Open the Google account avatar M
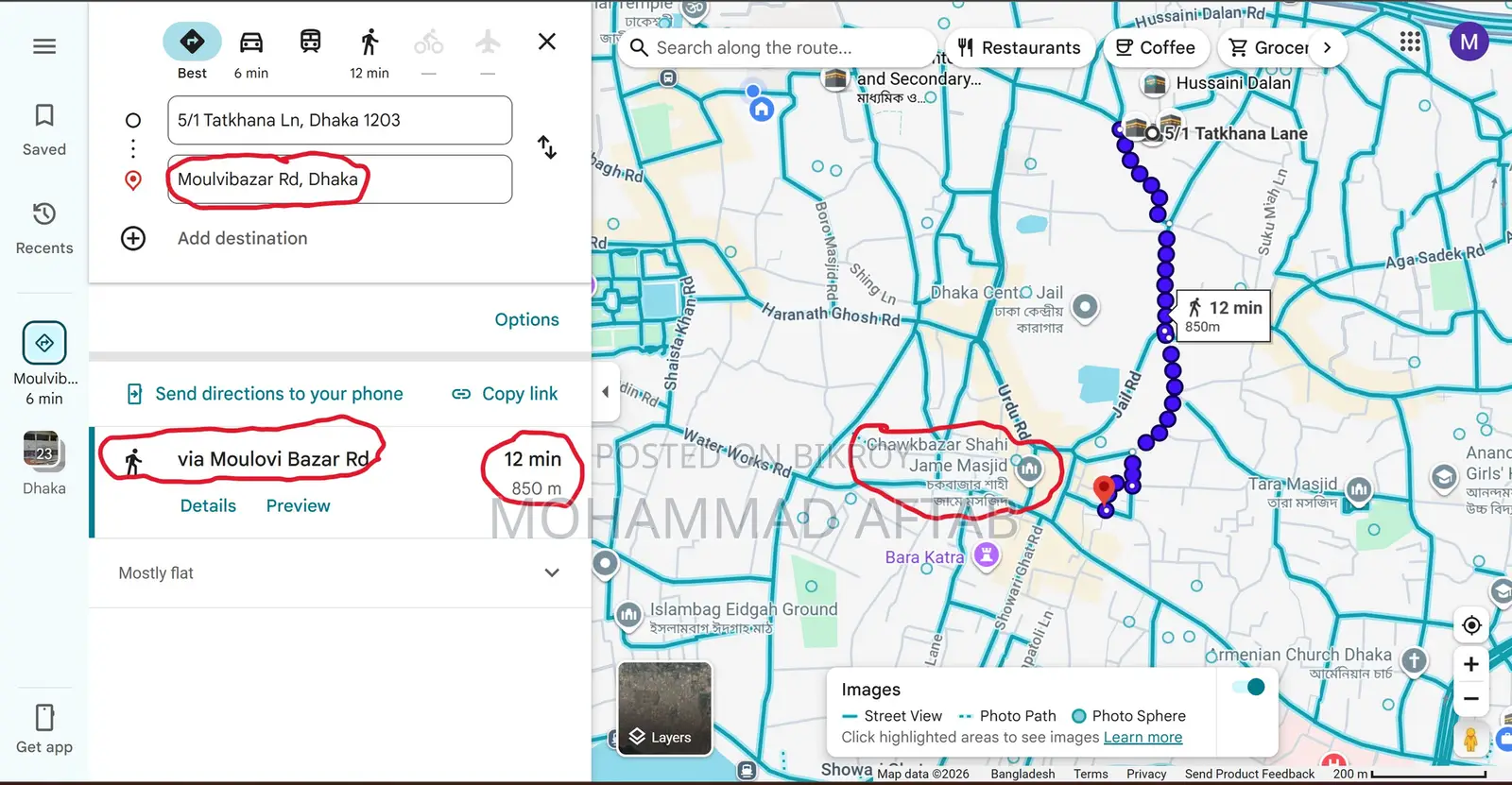1512x785 pixels. click(1469, 42)
